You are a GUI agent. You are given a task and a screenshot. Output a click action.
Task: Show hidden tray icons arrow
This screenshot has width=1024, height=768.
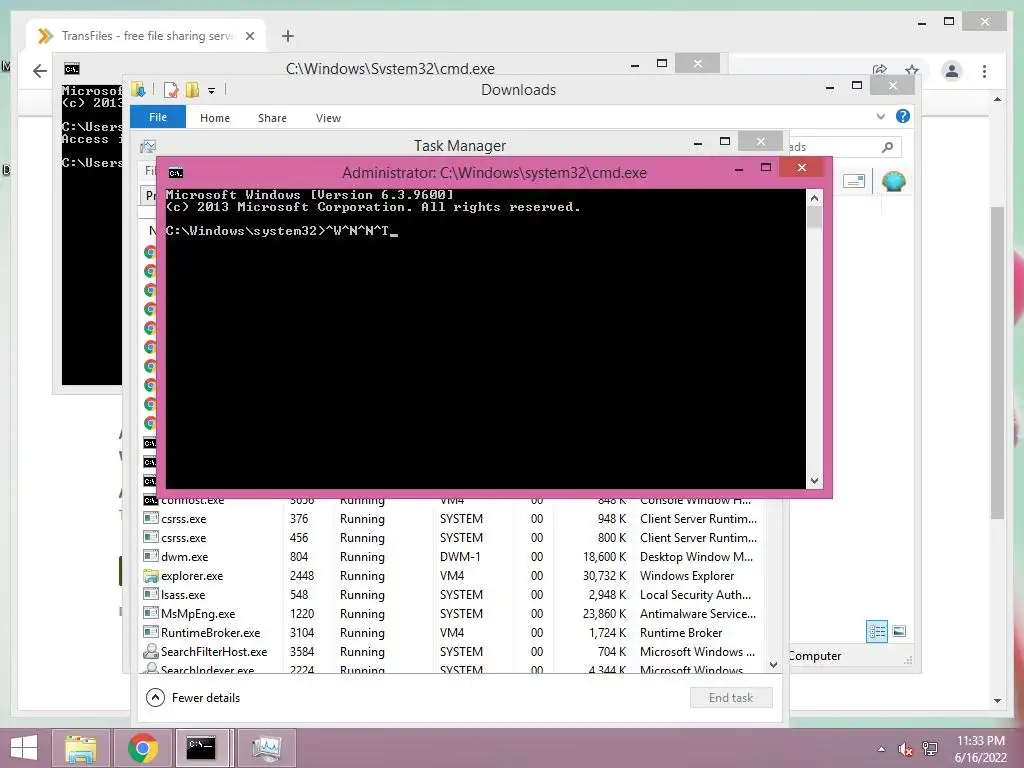pos(881,749)
